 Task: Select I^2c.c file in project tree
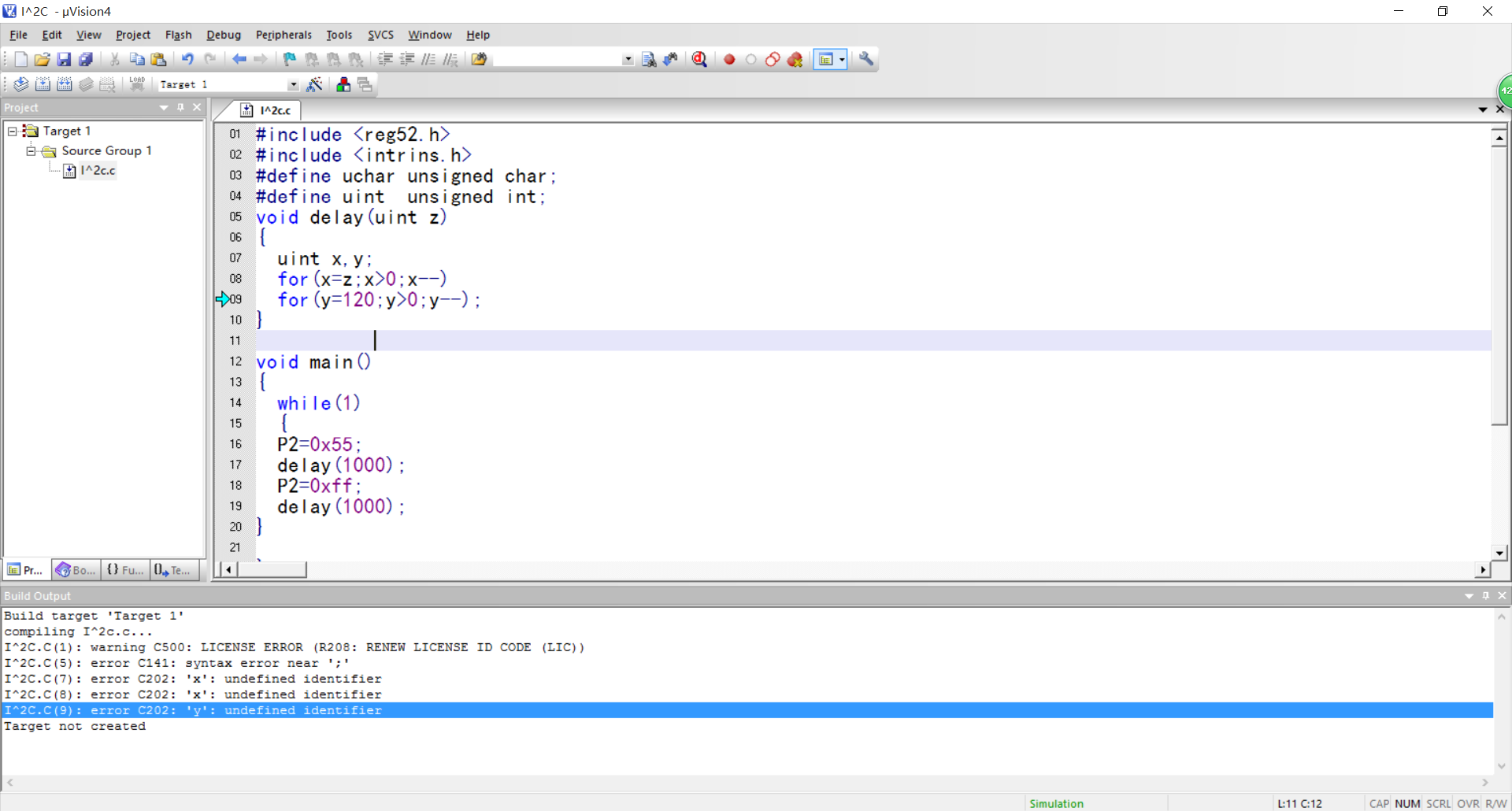coord(98,170)
